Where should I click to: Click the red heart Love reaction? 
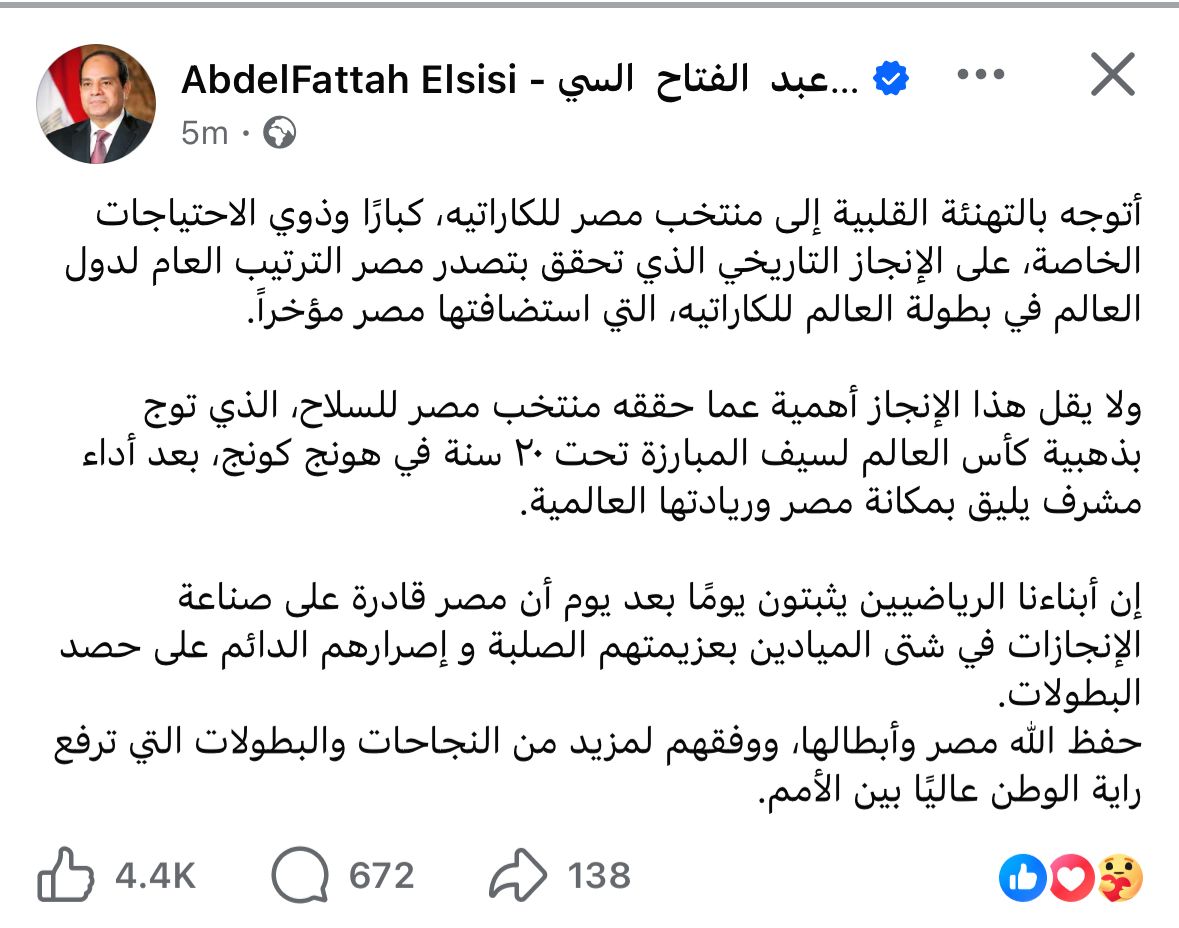pyautogui.click(x=1068, y=878)
